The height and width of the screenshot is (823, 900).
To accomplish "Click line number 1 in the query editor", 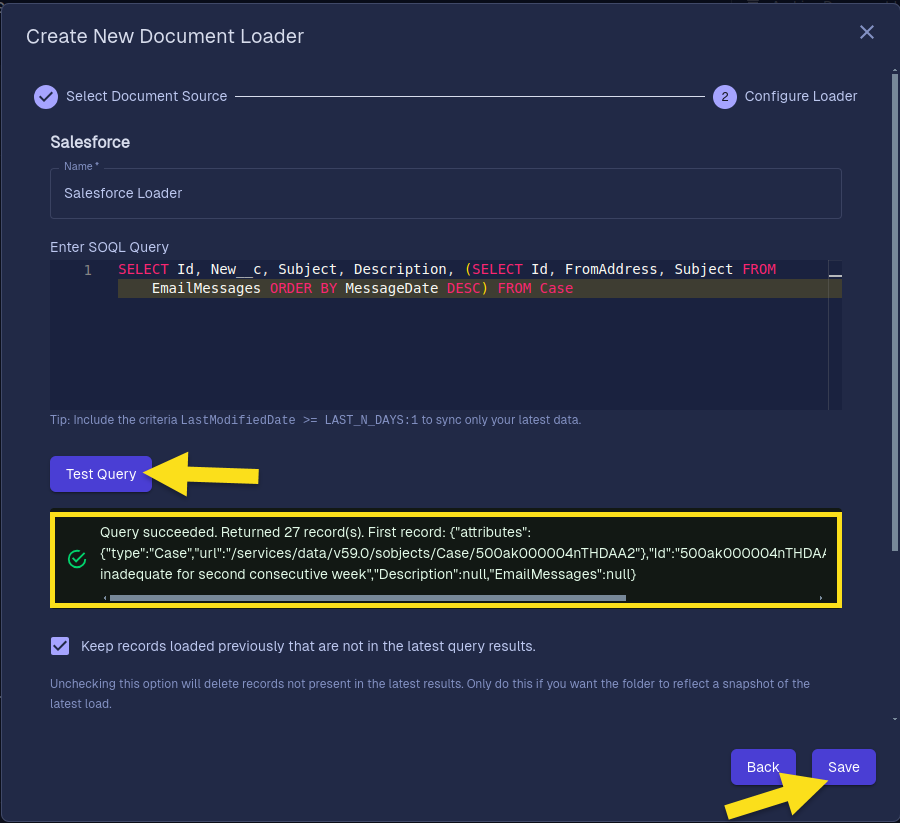I will click(x=88, y=270).
